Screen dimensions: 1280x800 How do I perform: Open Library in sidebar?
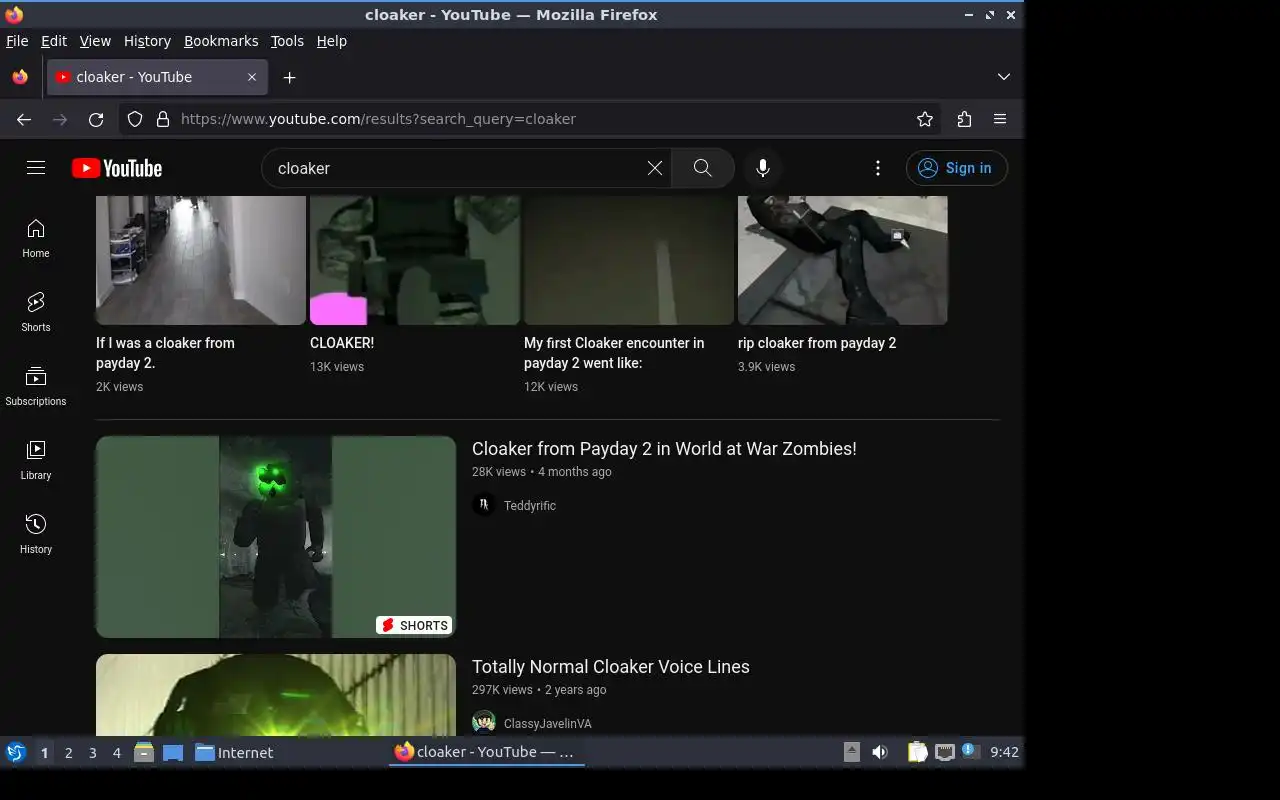(36, 461)
